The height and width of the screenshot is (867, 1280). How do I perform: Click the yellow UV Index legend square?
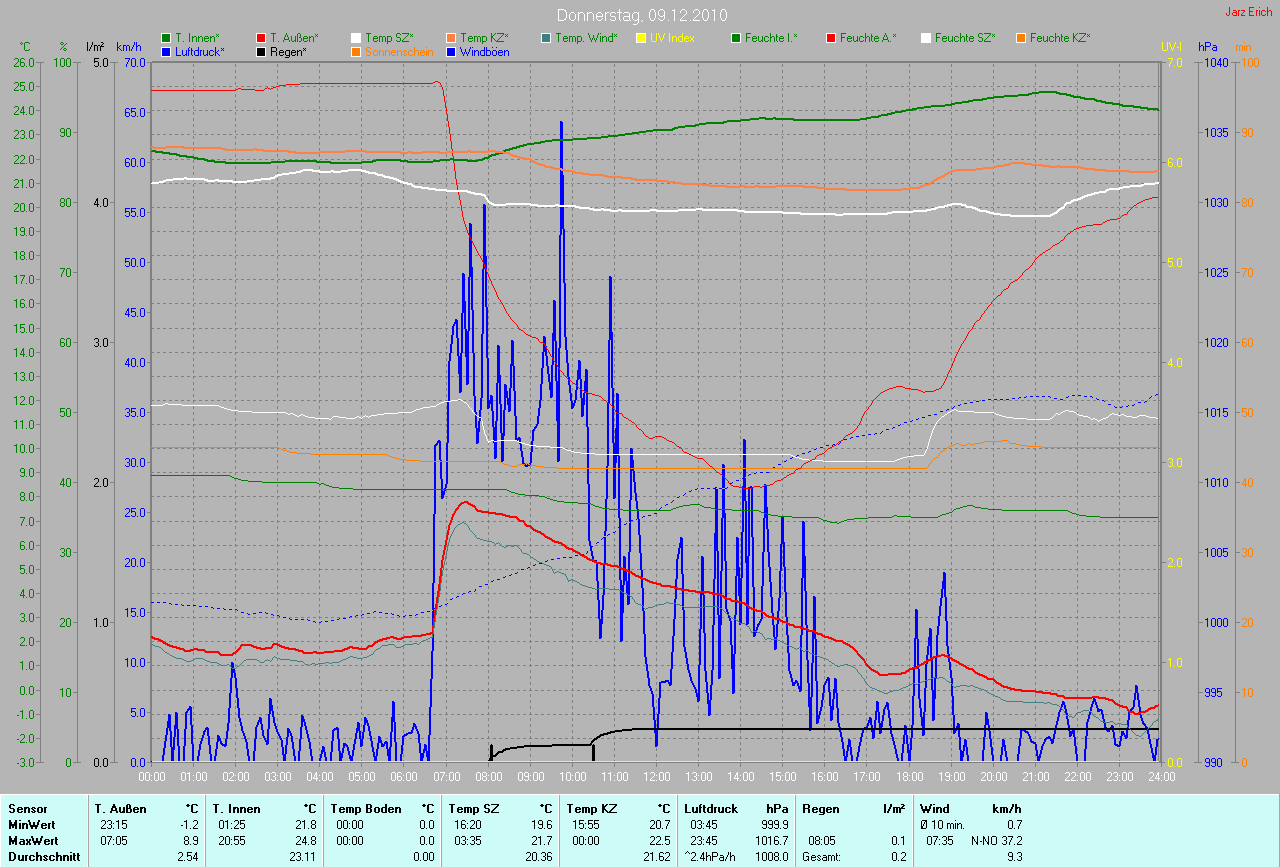[642, 38]
